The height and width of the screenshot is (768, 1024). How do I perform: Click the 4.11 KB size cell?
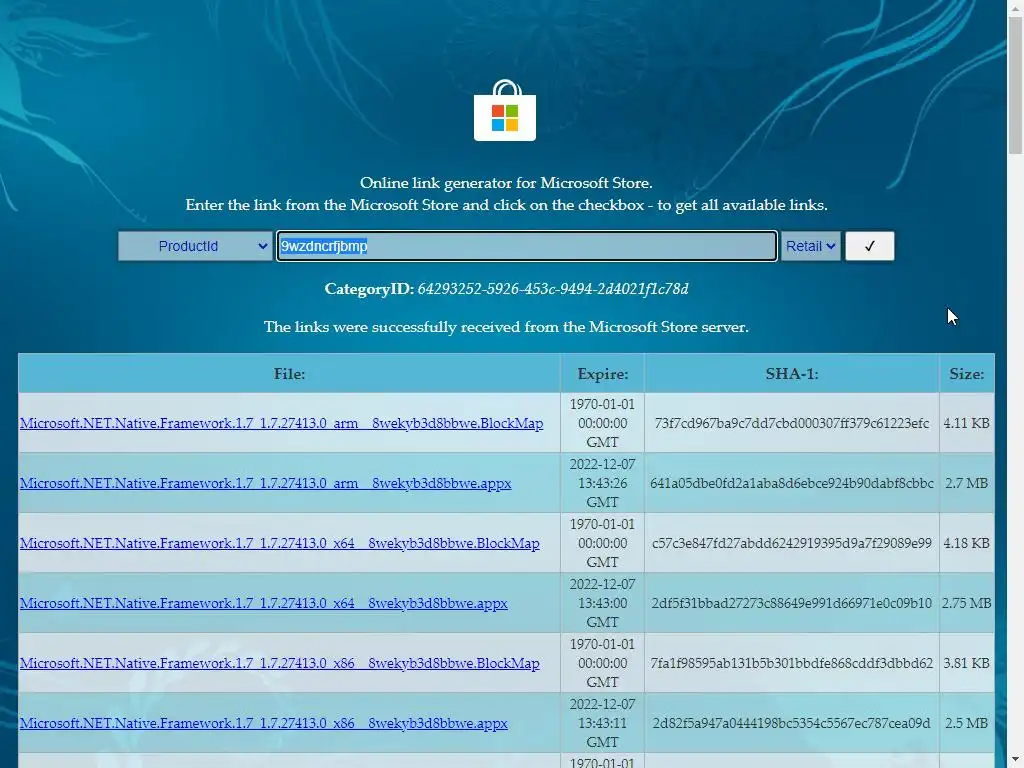tap(967, 423)
